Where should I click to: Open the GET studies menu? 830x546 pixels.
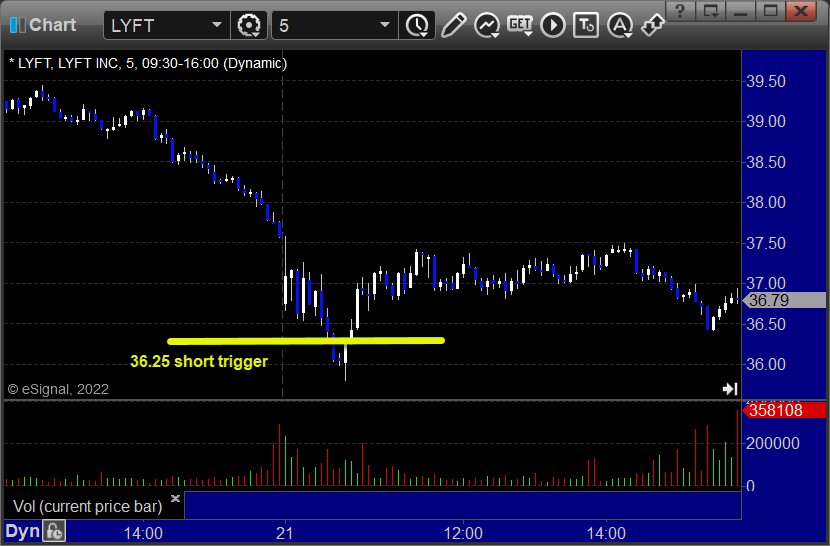520,25
